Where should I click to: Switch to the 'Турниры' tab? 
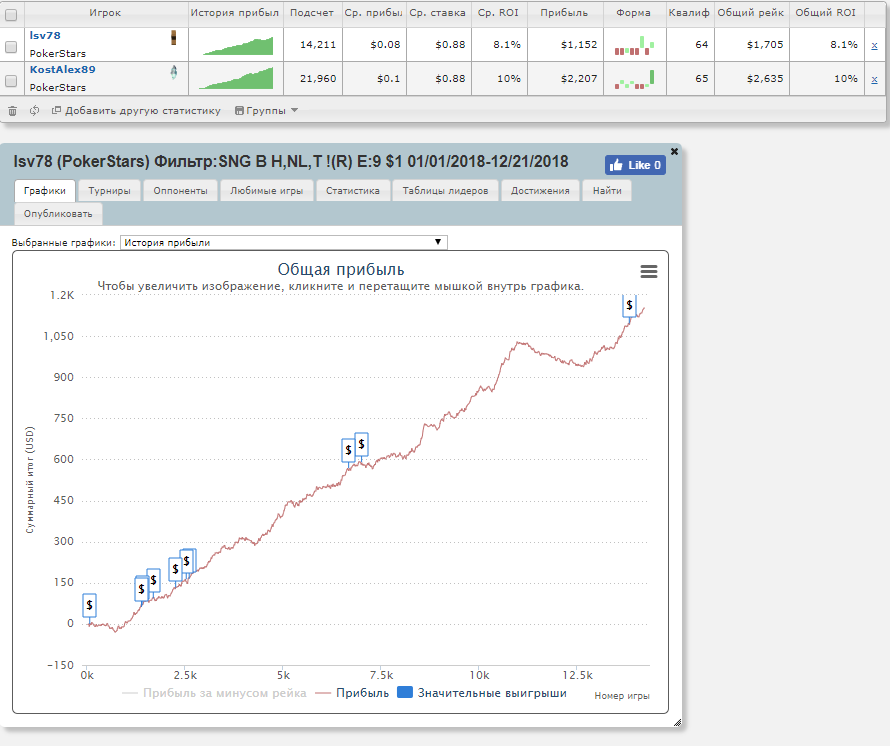pyautogui.click(x=110, y=191)
